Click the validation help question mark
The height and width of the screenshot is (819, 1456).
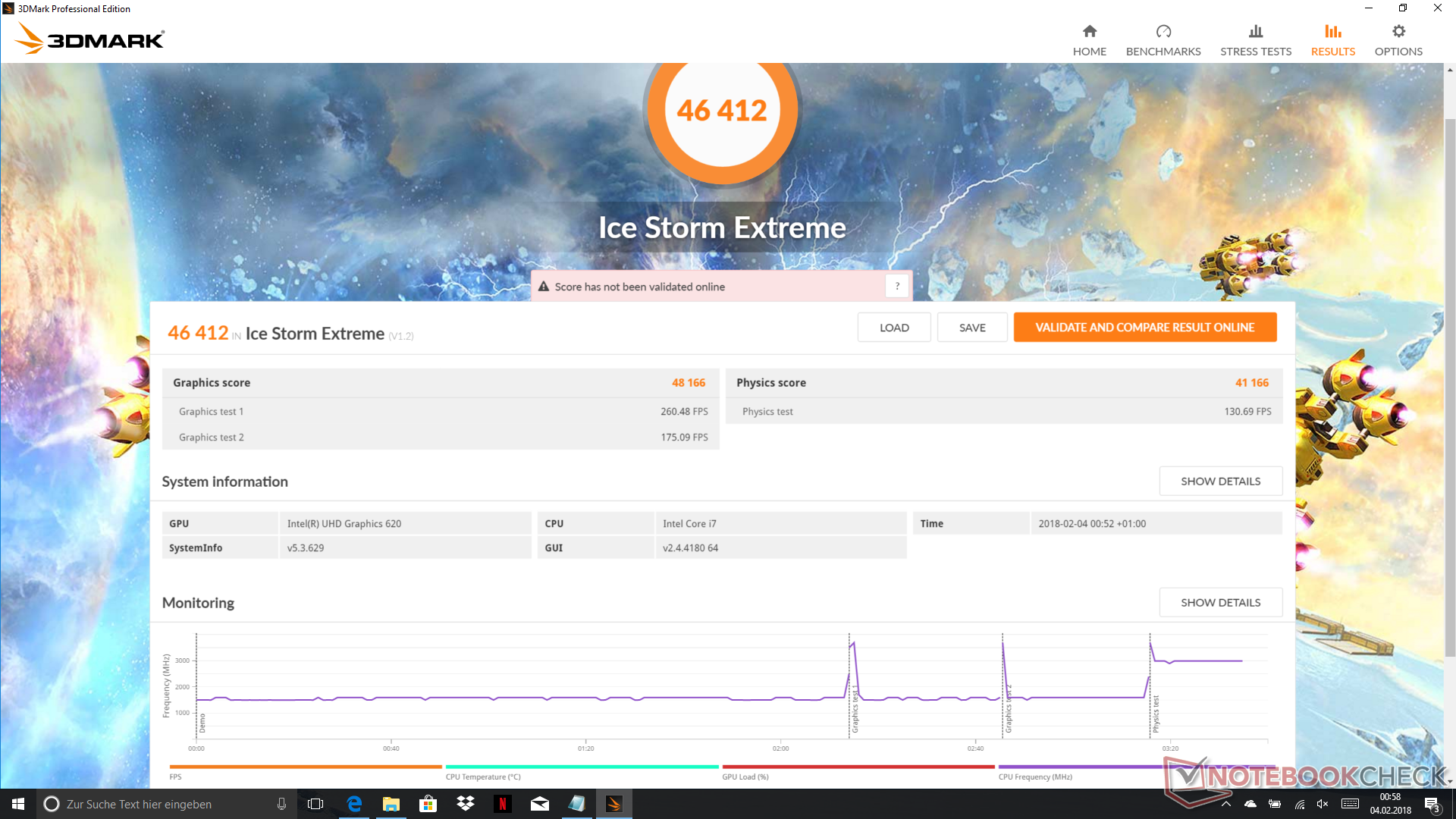coord(897,286)
